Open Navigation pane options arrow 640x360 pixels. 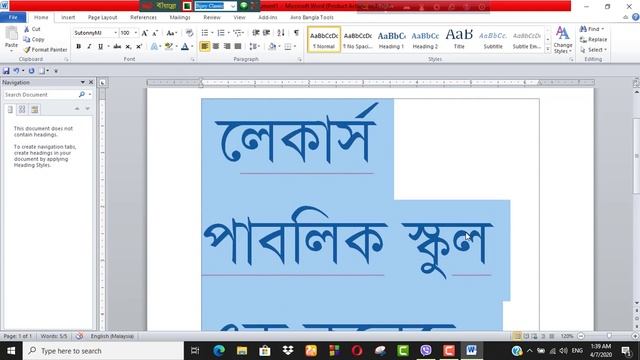coord(83,82)
